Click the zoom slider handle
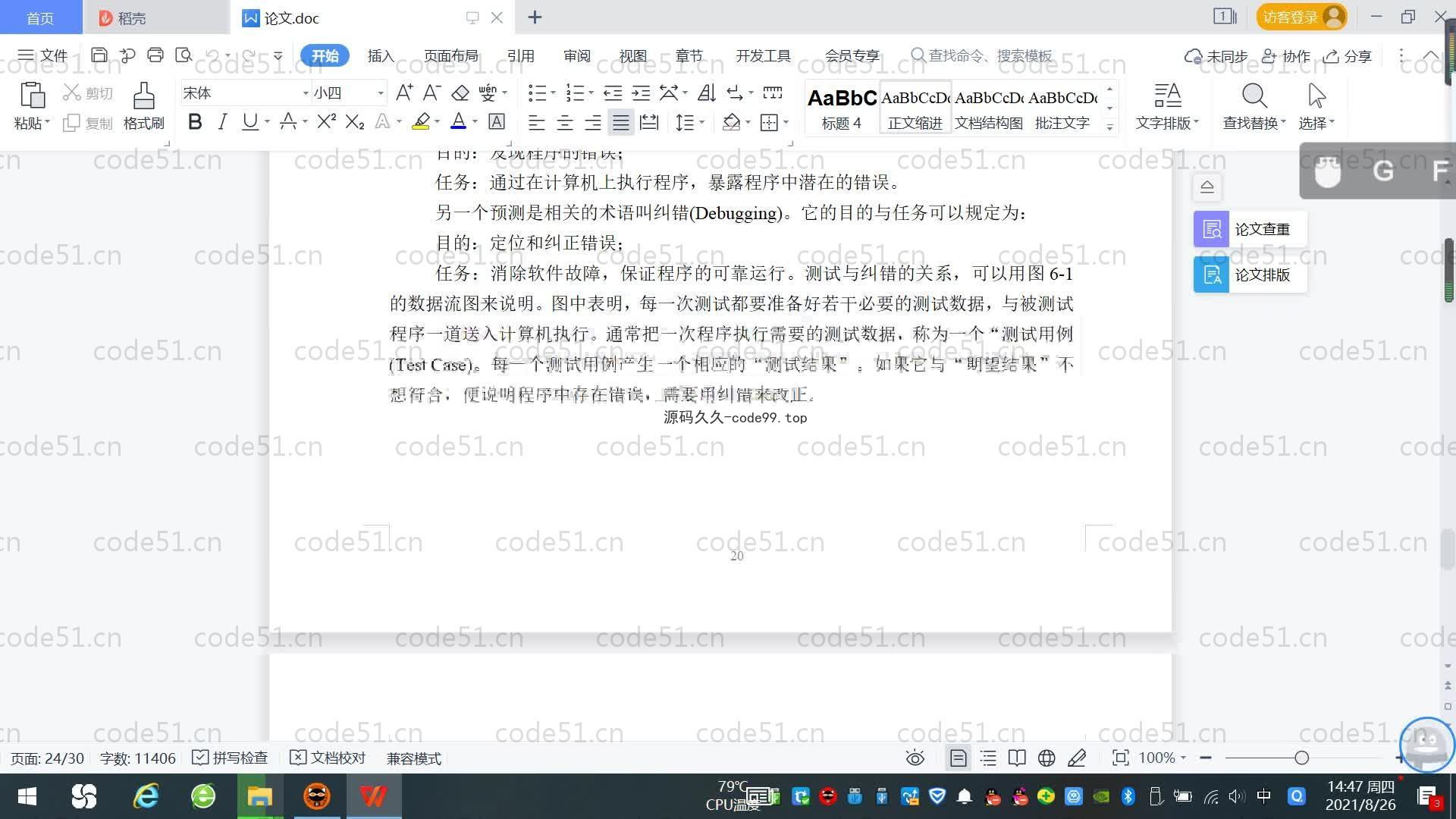The image size is (1456, 819). click(1301, 758)
